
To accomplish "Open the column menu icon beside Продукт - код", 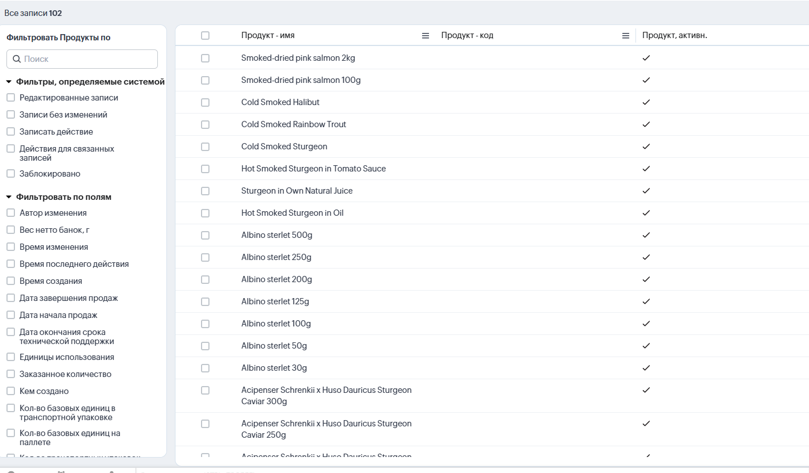I will pyautogui.click(x=626, y=36).
